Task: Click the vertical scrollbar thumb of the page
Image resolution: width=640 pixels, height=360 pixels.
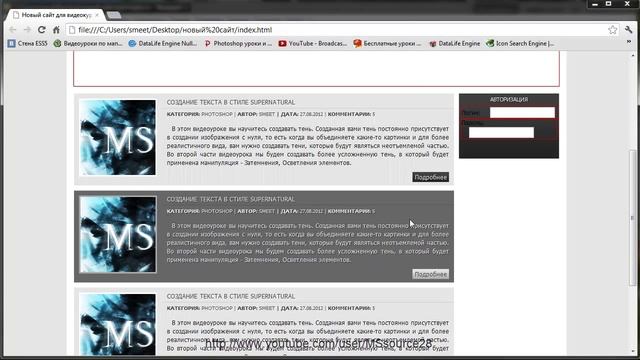Action: [633, 217]
